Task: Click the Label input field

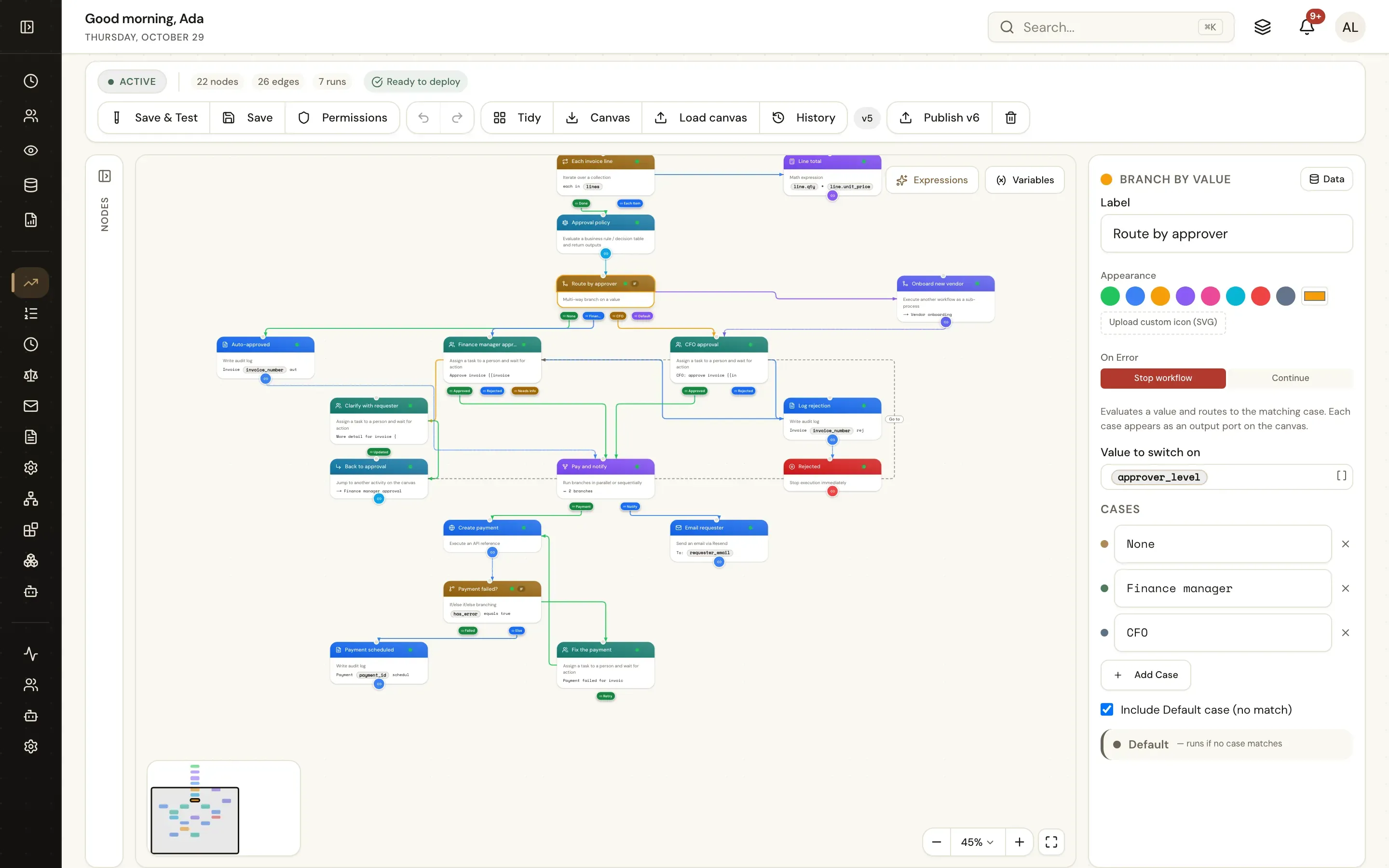Action: pos(1226,234)
